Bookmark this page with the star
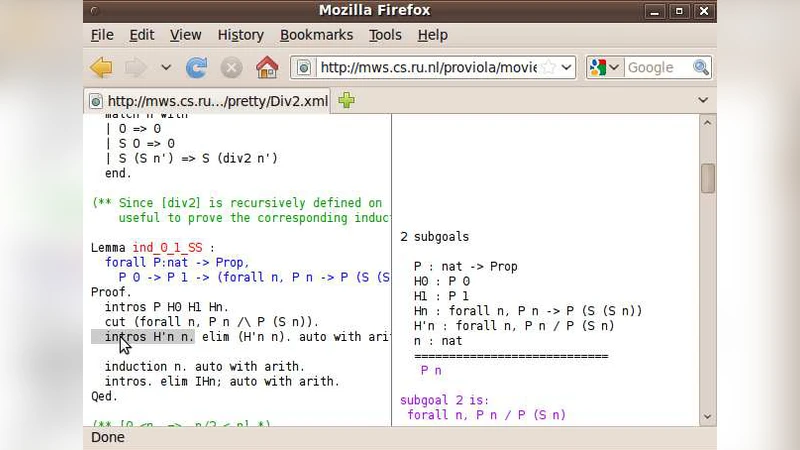The image size is (800, 450). [548, 67]
